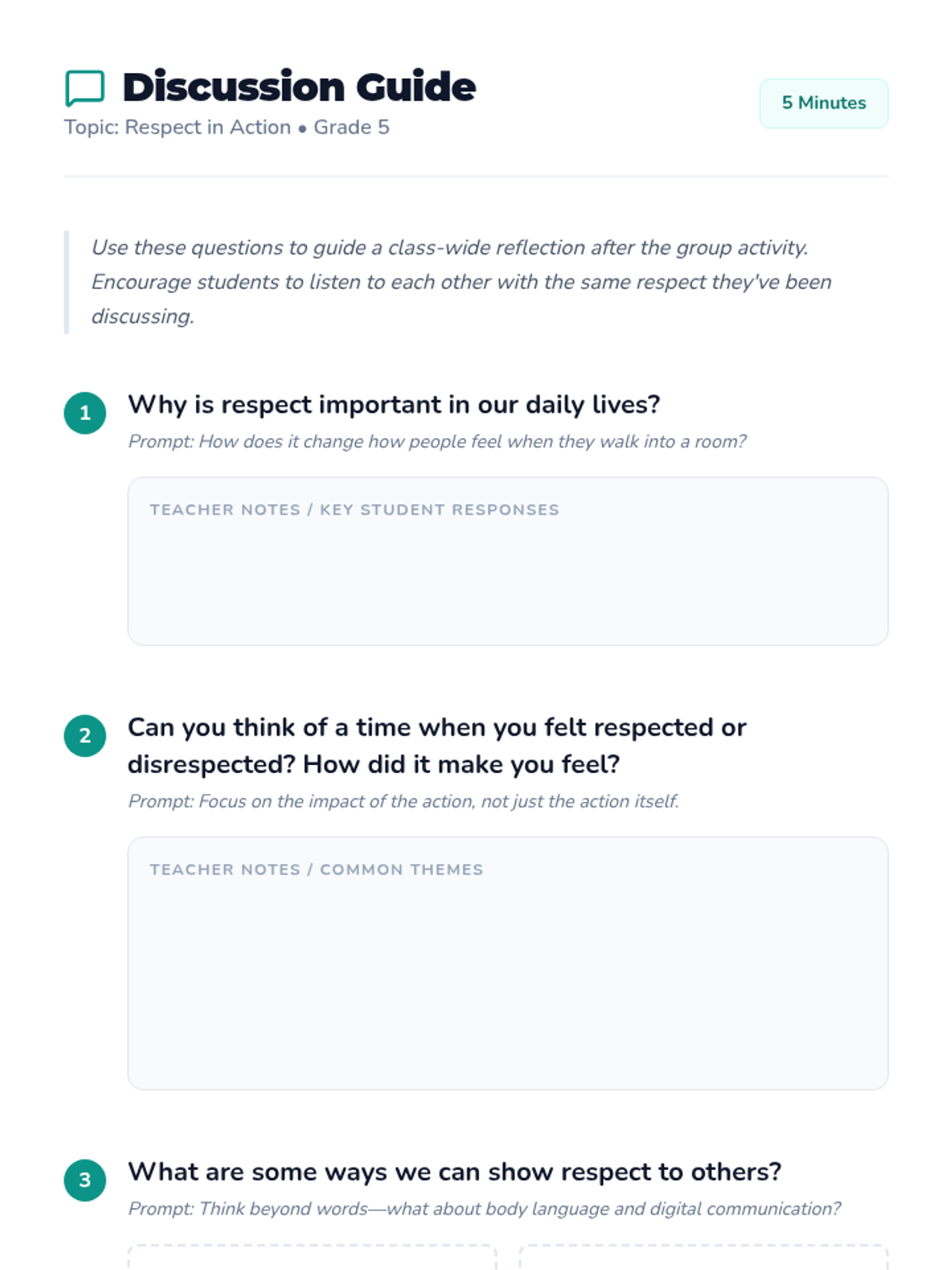The height and width of the screenshot is (1270, 952).
Task: Click the left dashed box under question 3
Action: point(312,1257)
